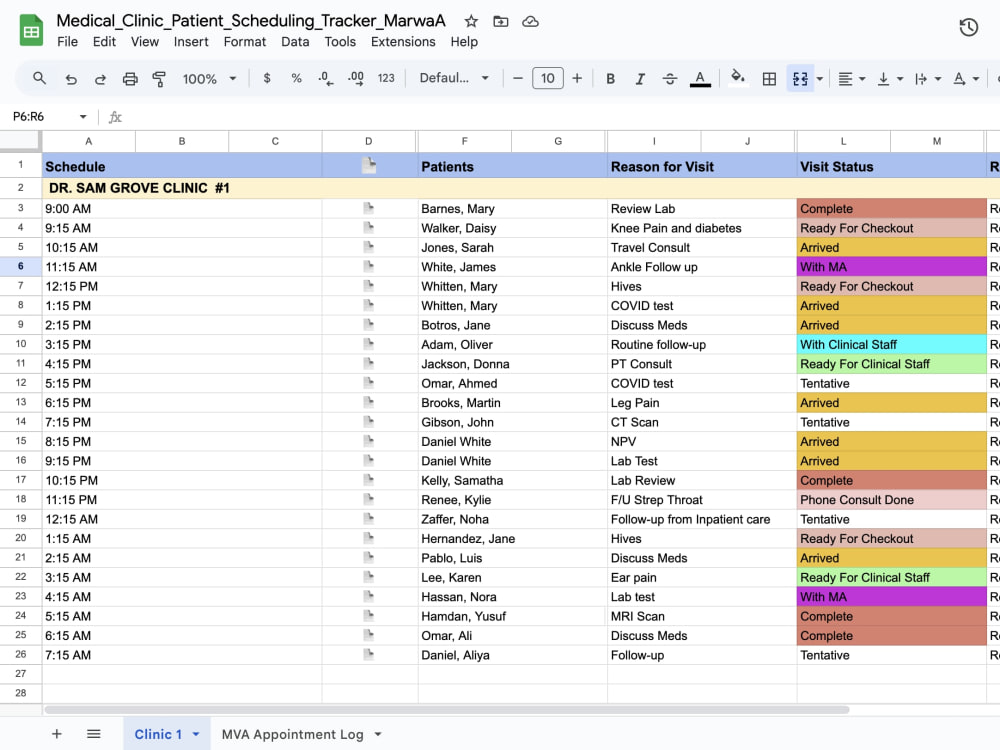
Task: Click the print icon
Action: tap(130, 79)
